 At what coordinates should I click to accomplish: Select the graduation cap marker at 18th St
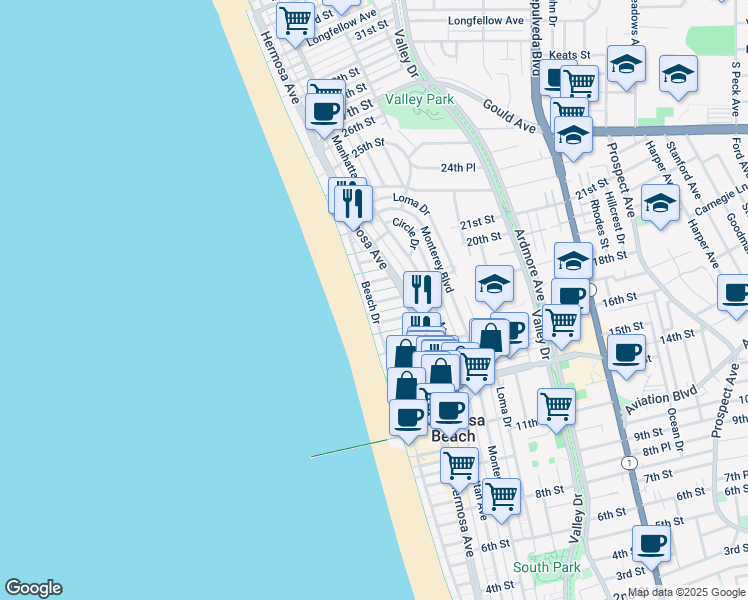pyautogui.click(x=573, y=261)
